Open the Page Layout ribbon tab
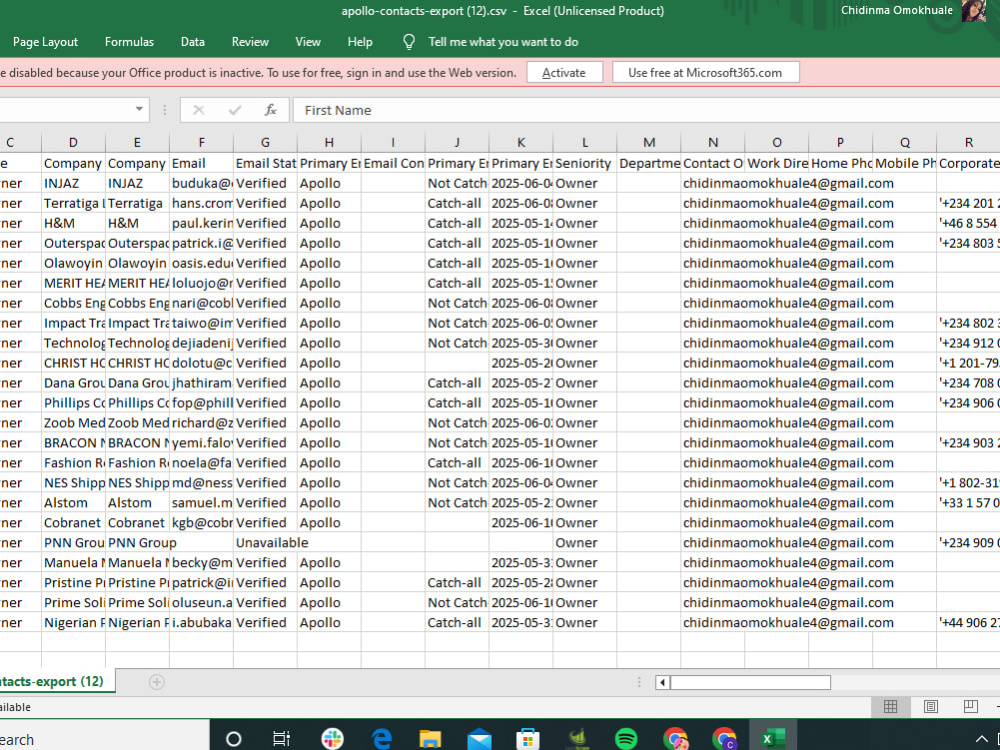The image size is (1000, 750). 45,42
